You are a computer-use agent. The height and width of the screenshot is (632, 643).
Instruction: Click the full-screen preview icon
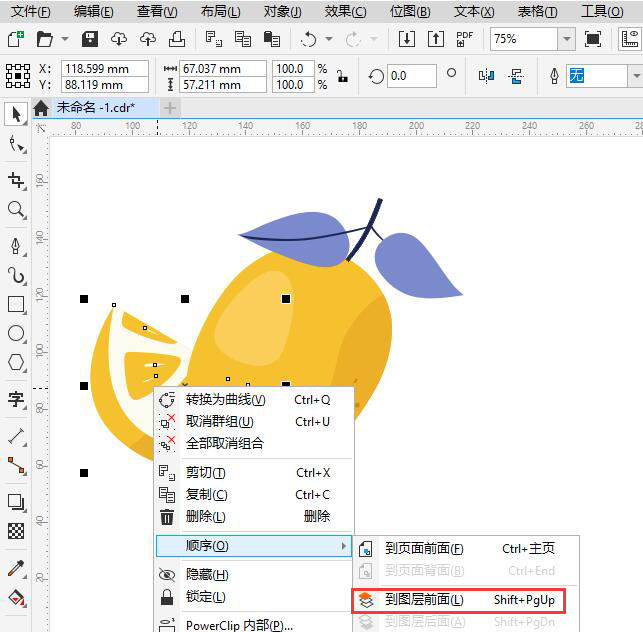[x=593, y=39]
